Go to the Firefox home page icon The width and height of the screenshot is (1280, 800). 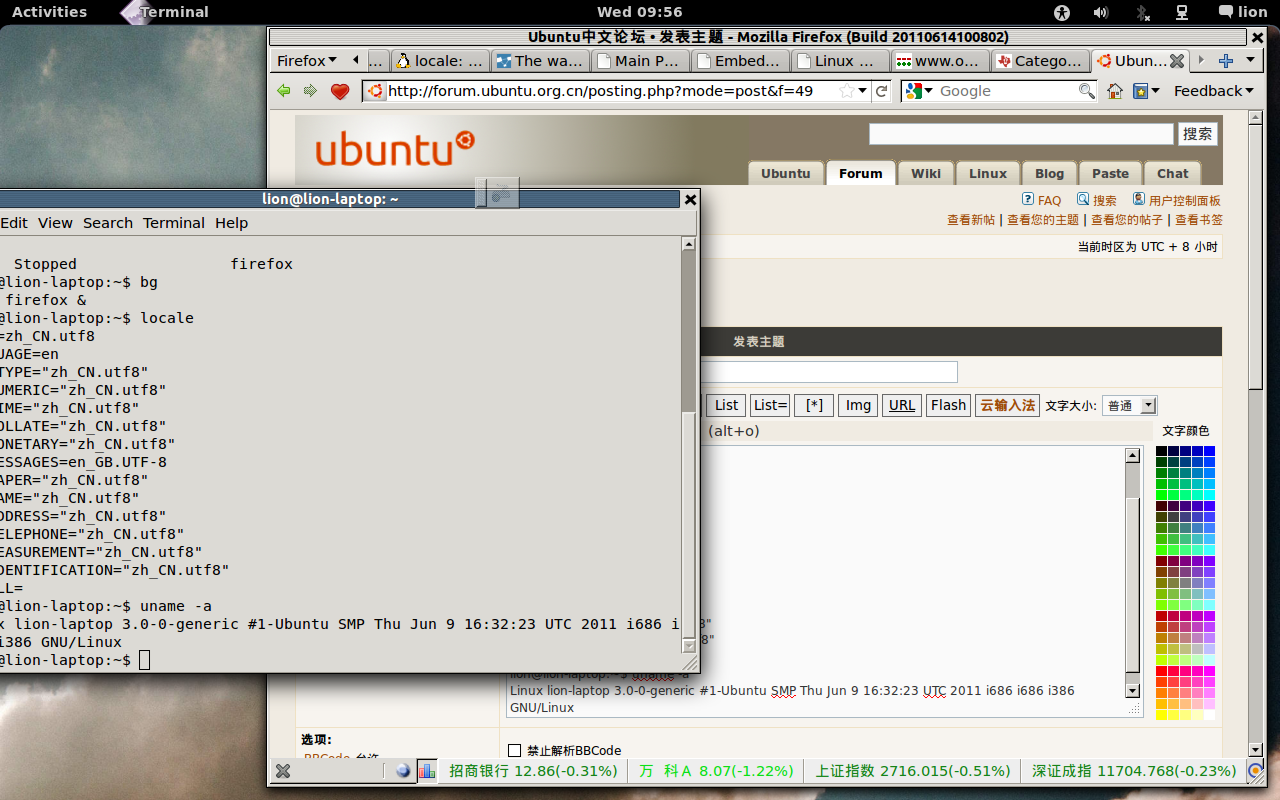pyautogui.click(x=1115, y=91)
